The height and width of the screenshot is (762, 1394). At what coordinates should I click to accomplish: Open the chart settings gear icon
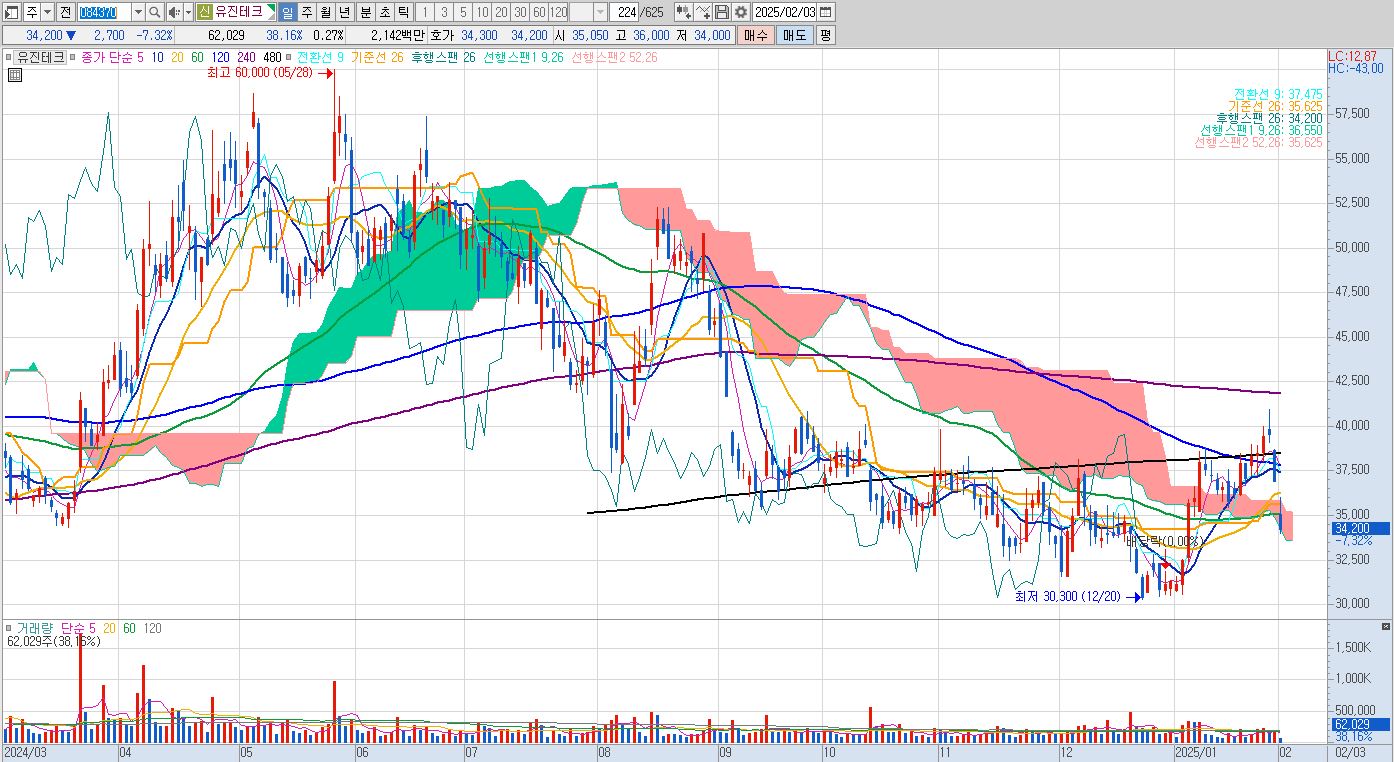point(740,12)
